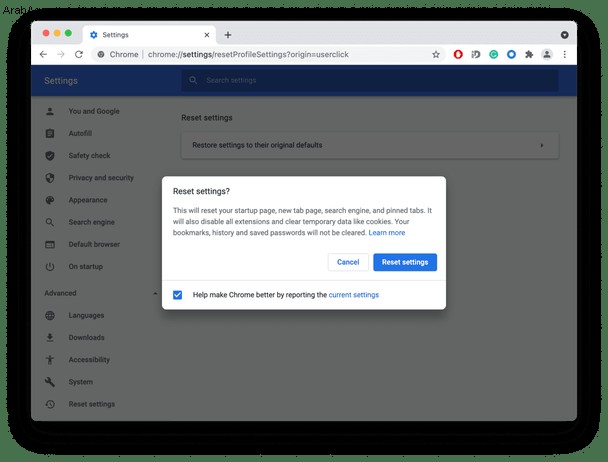Bookmark this page with the star icon

pyautogui.click(x=436, y=55)
